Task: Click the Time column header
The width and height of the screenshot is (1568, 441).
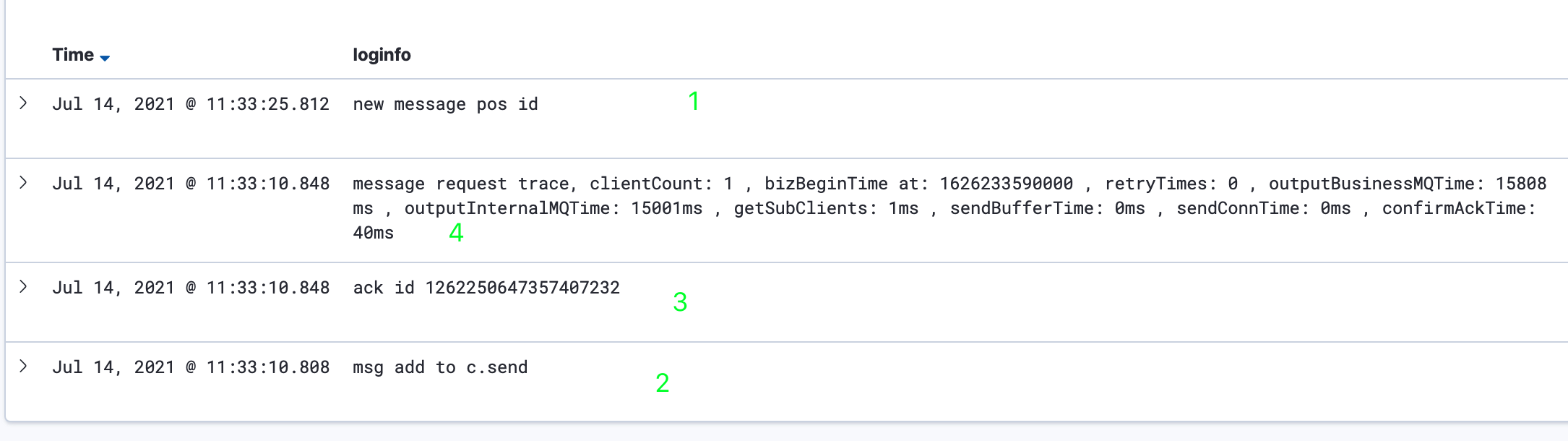Action: [x=73, y=55]
